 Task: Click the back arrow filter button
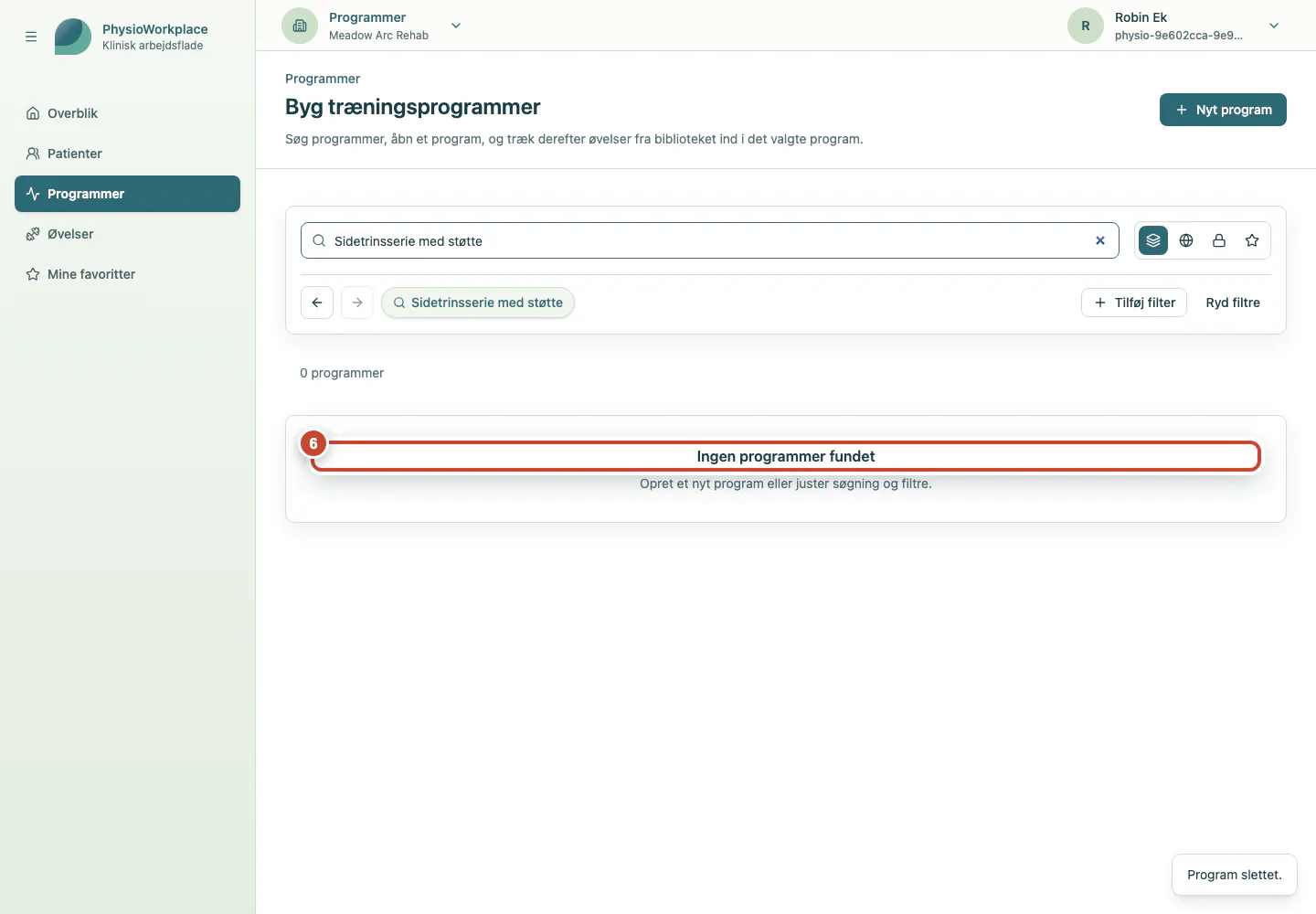317,303
